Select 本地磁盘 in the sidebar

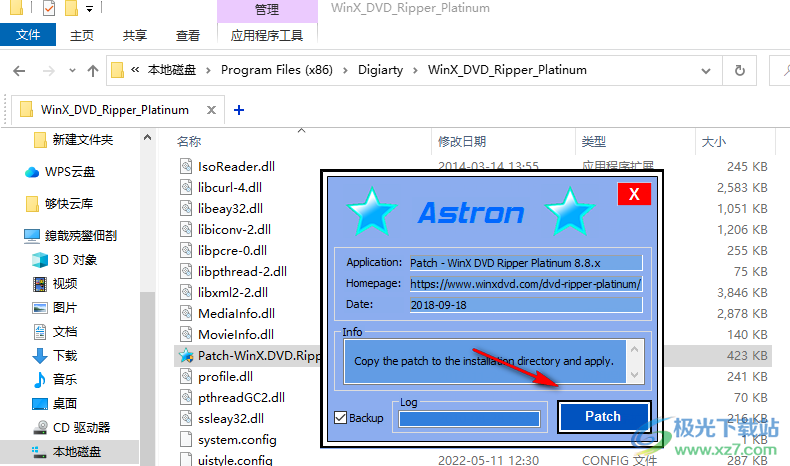(x=77, y=451)
